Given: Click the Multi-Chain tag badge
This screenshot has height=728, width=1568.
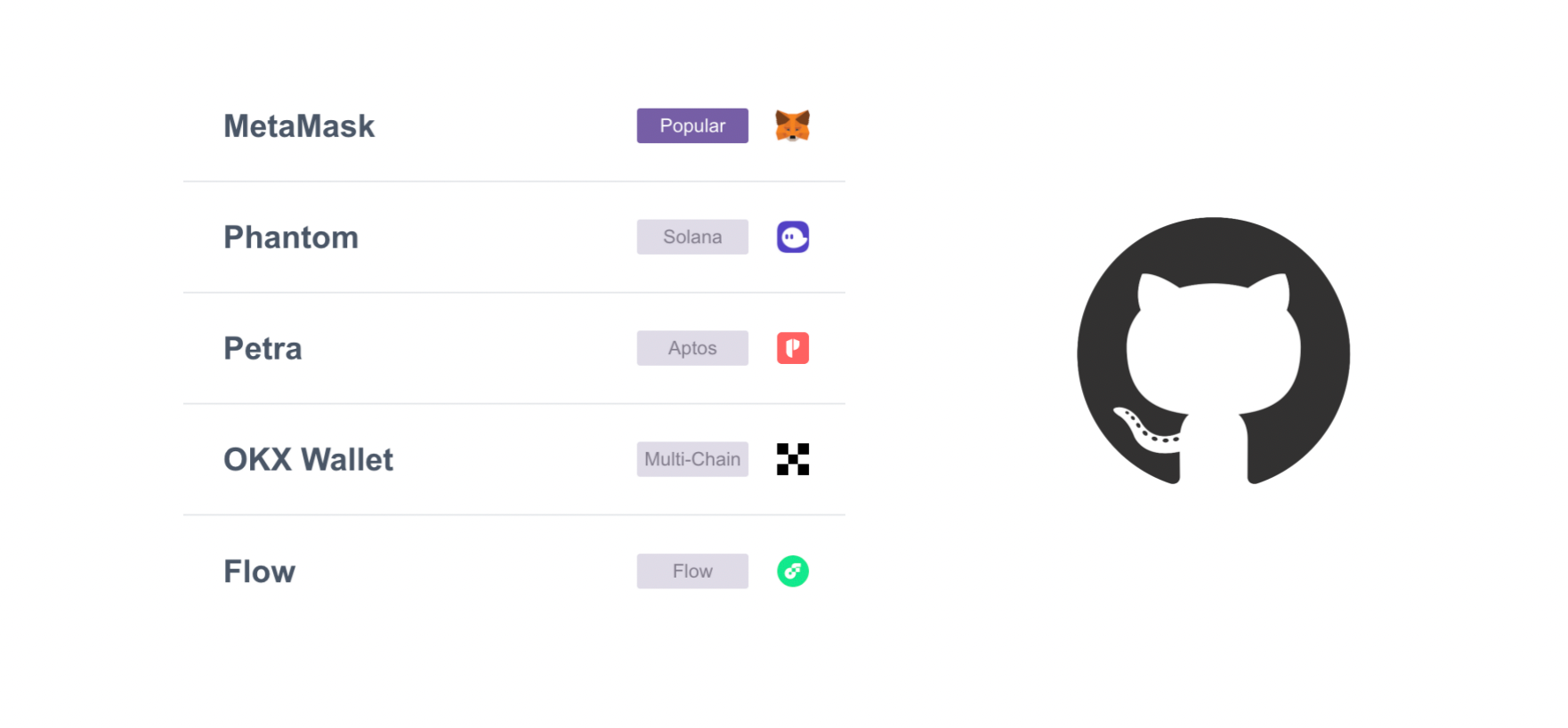Looking at the screenshot, I should pos(692,459).
